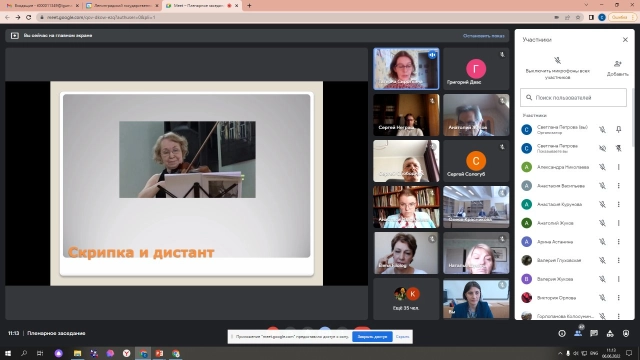Mute Анатолий Жуков's microphone
The height and width of the screenshot is (360, 640).
[602, 223]
